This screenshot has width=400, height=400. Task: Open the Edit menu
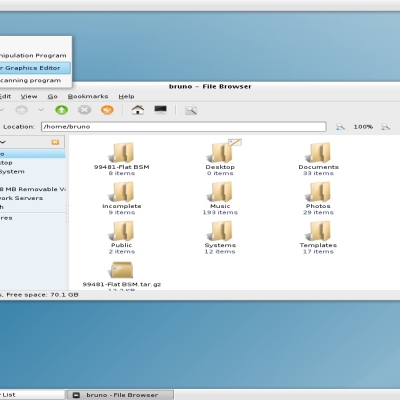tap(5, 96)
